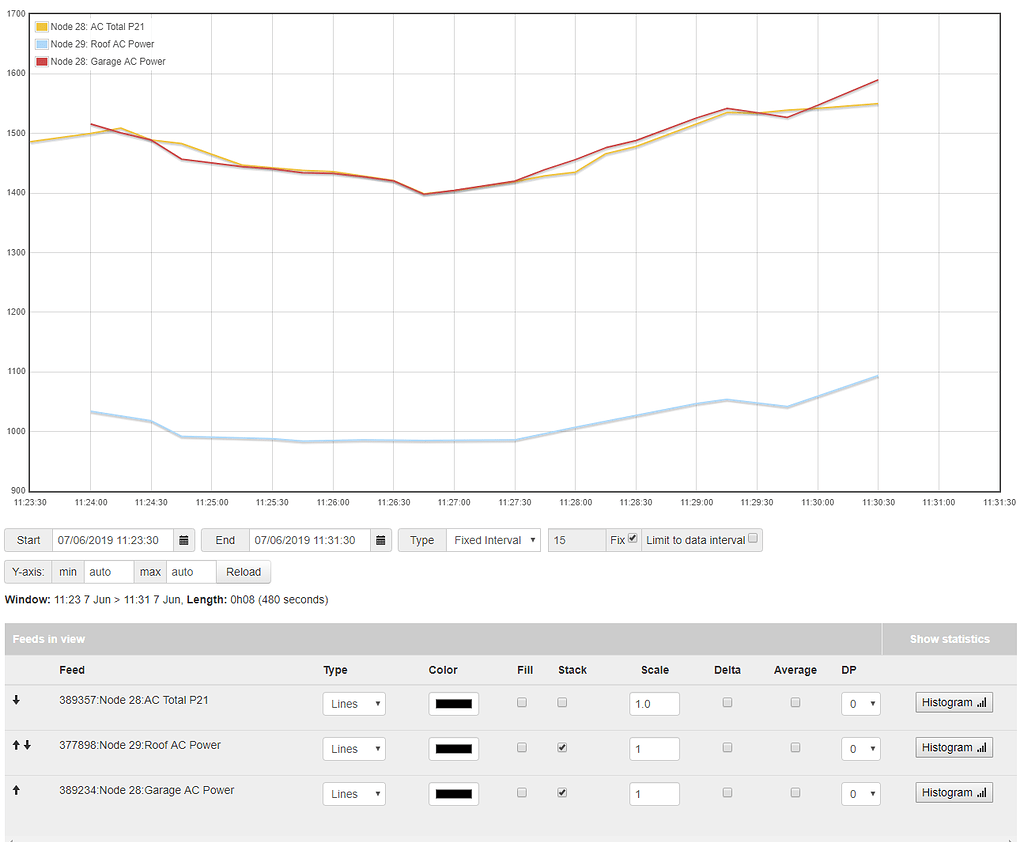Disable Stack for Roof AC Power feed

[x=562, y=748]
